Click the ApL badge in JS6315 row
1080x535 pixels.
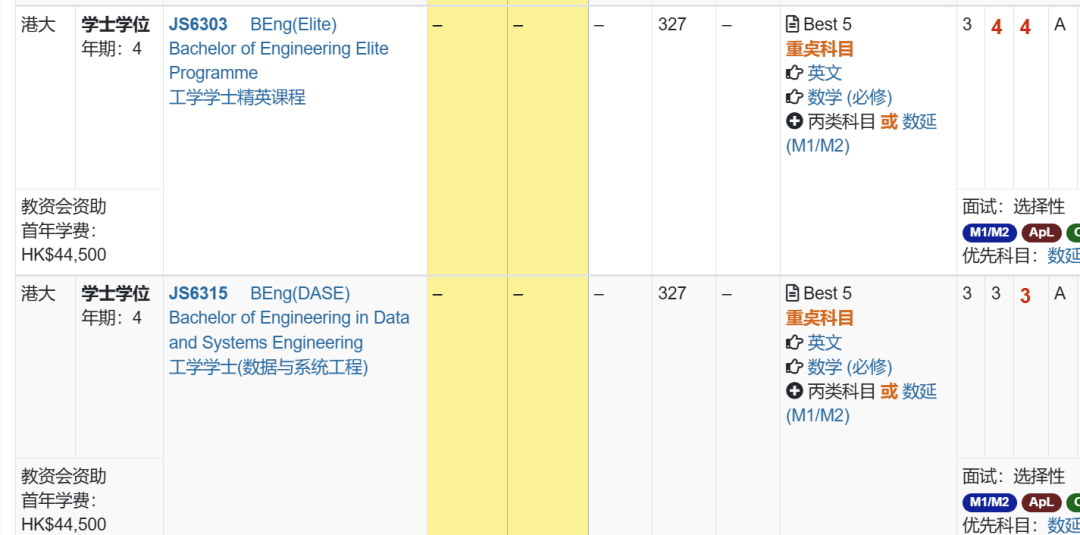point(1041,502)
